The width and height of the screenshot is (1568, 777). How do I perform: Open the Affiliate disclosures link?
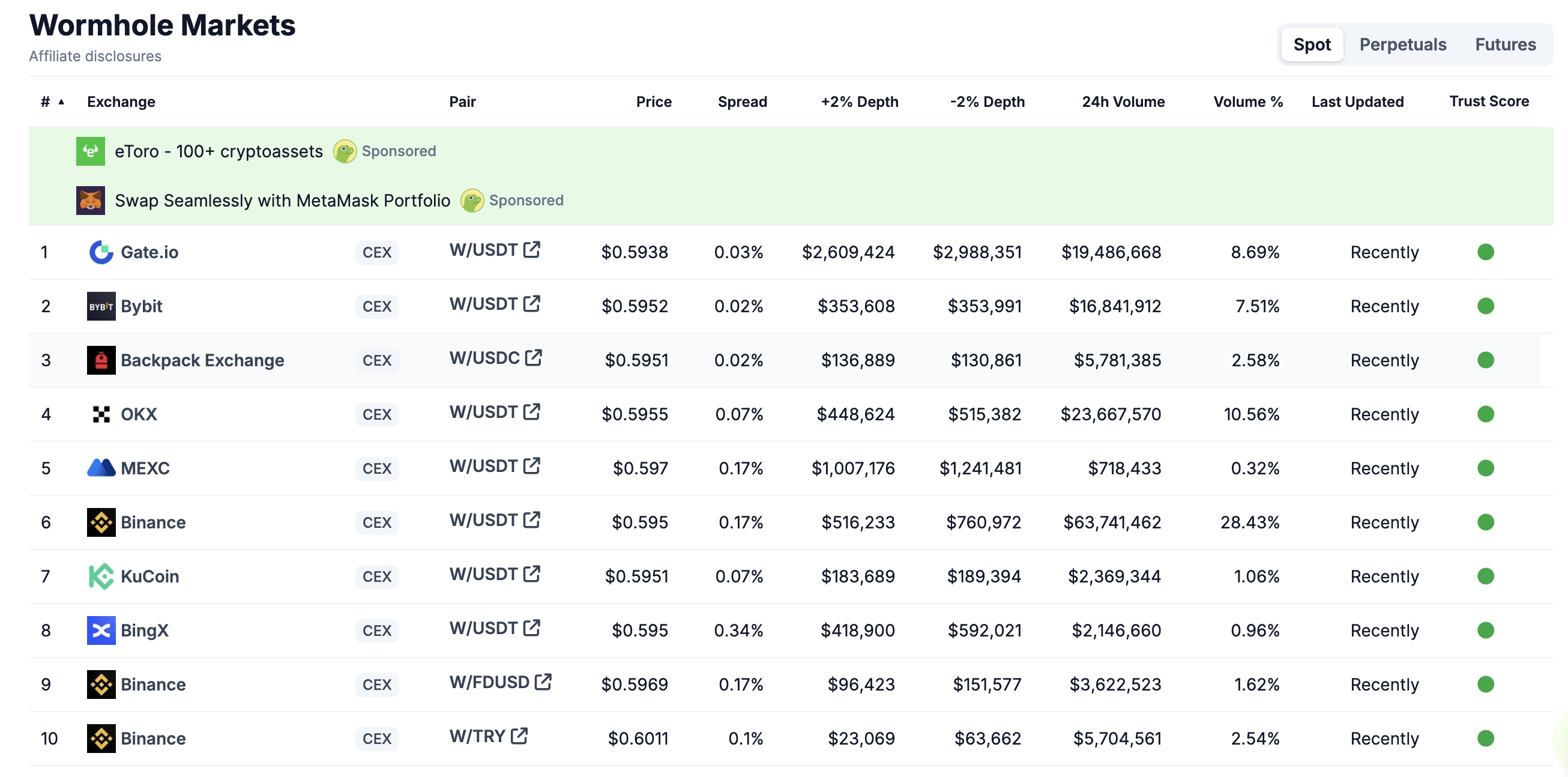[x=95, y=56]
